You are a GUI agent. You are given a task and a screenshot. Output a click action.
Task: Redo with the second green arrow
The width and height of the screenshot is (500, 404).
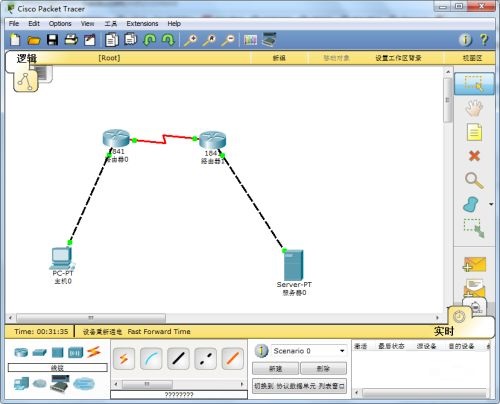(x=168, y=40)
